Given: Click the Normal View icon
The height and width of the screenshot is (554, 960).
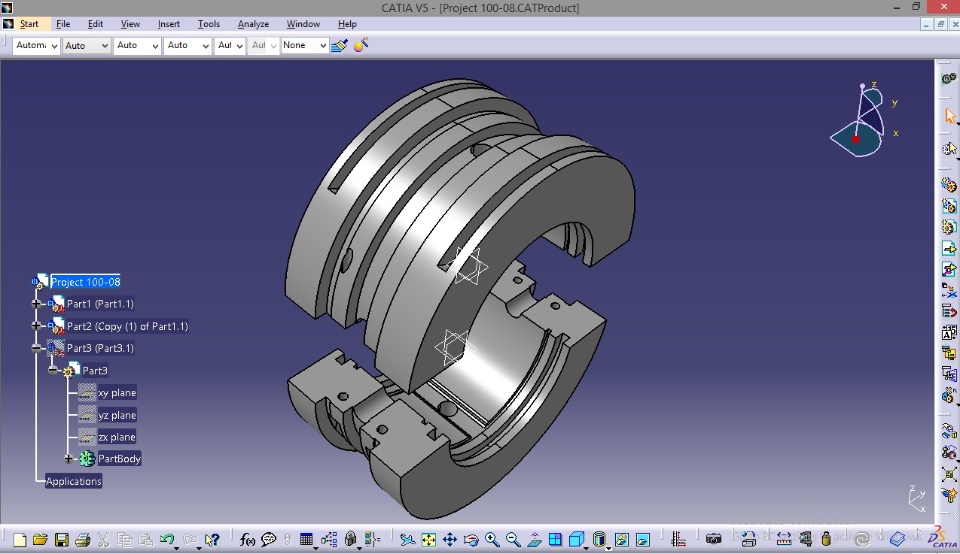Looking at the screenshot, I should (534, 539).
